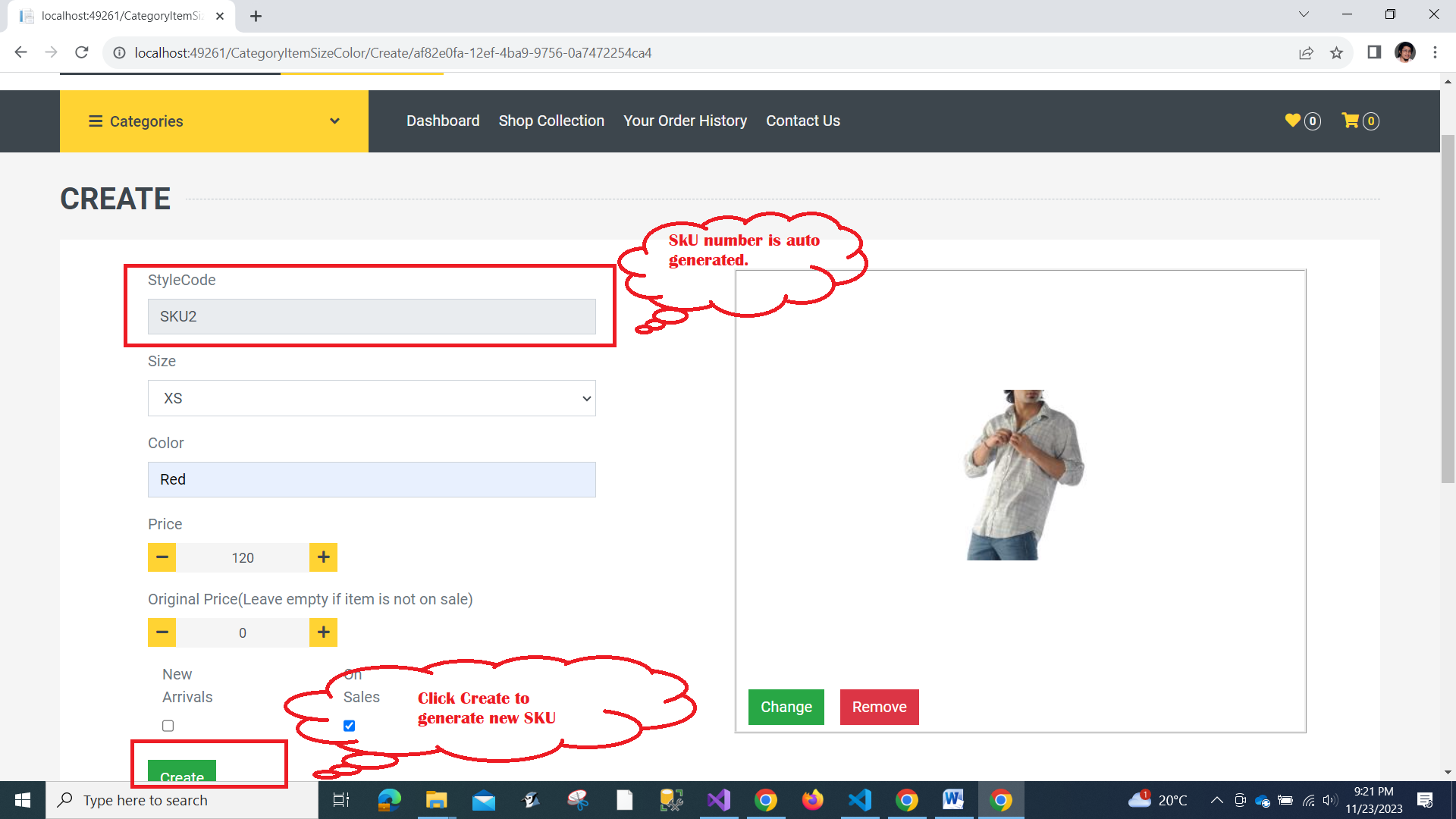The image size is (1456, 819).
Task: Bookmark page with star icon
Action: pos(1336,53)
